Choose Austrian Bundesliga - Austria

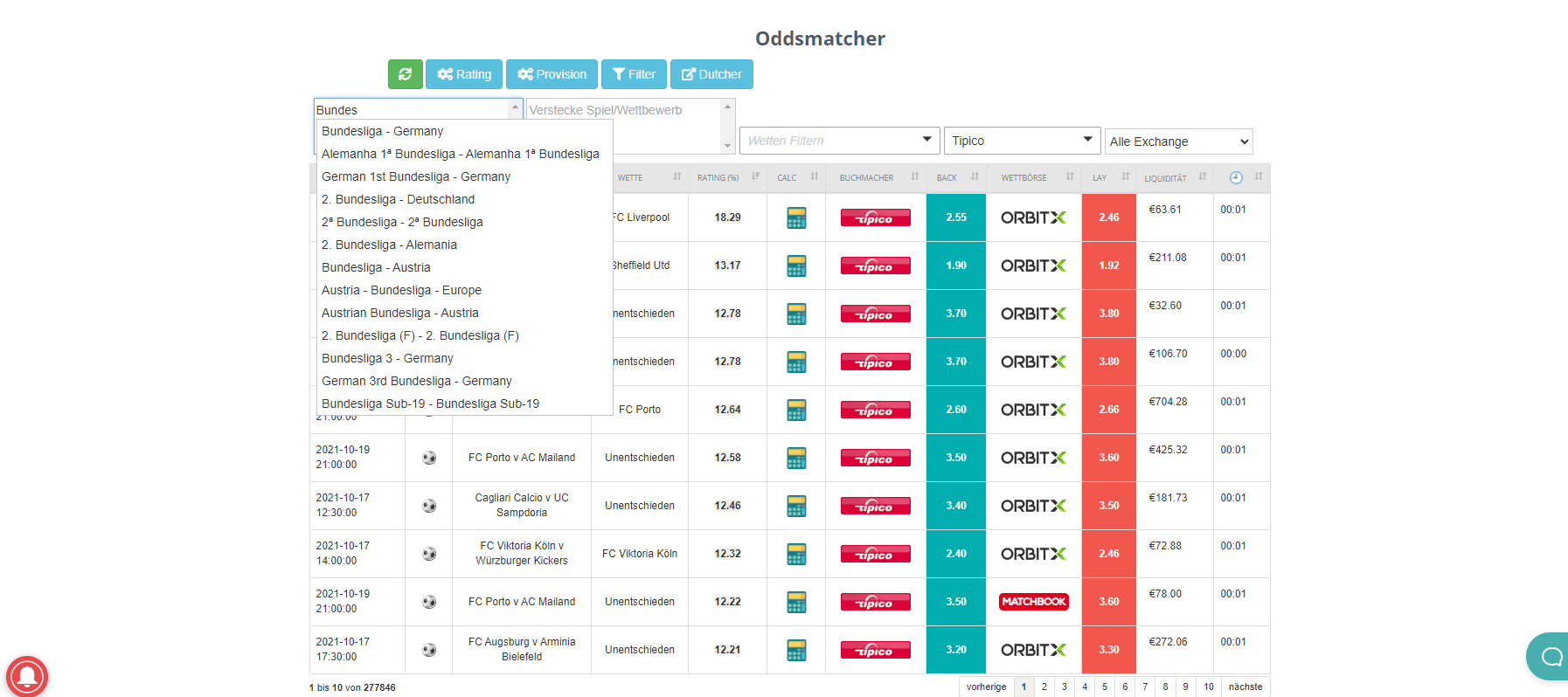coord(464,313)
